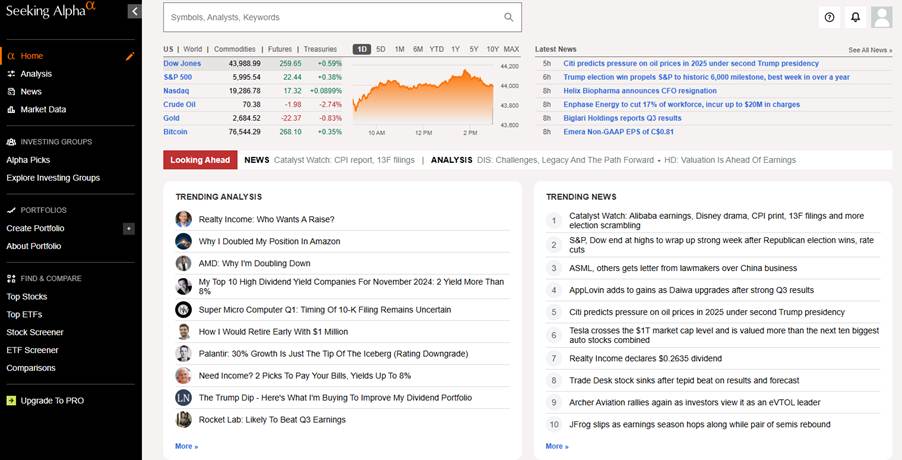Select the Futures tab

(280, 49)
